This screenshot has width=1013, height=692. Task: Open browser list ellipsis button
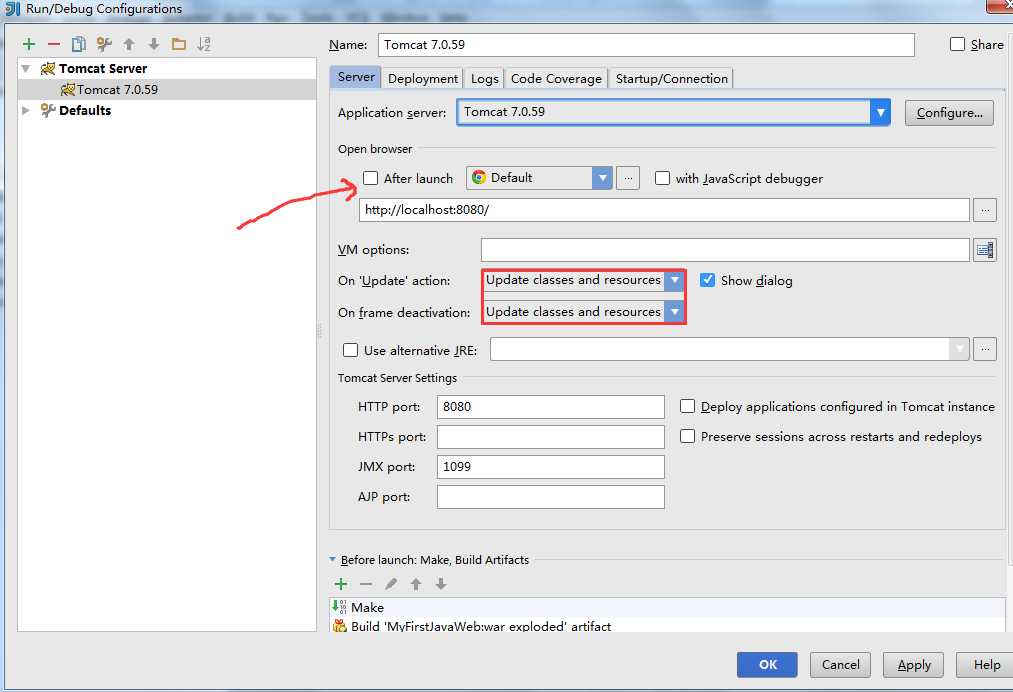(628, 178)
